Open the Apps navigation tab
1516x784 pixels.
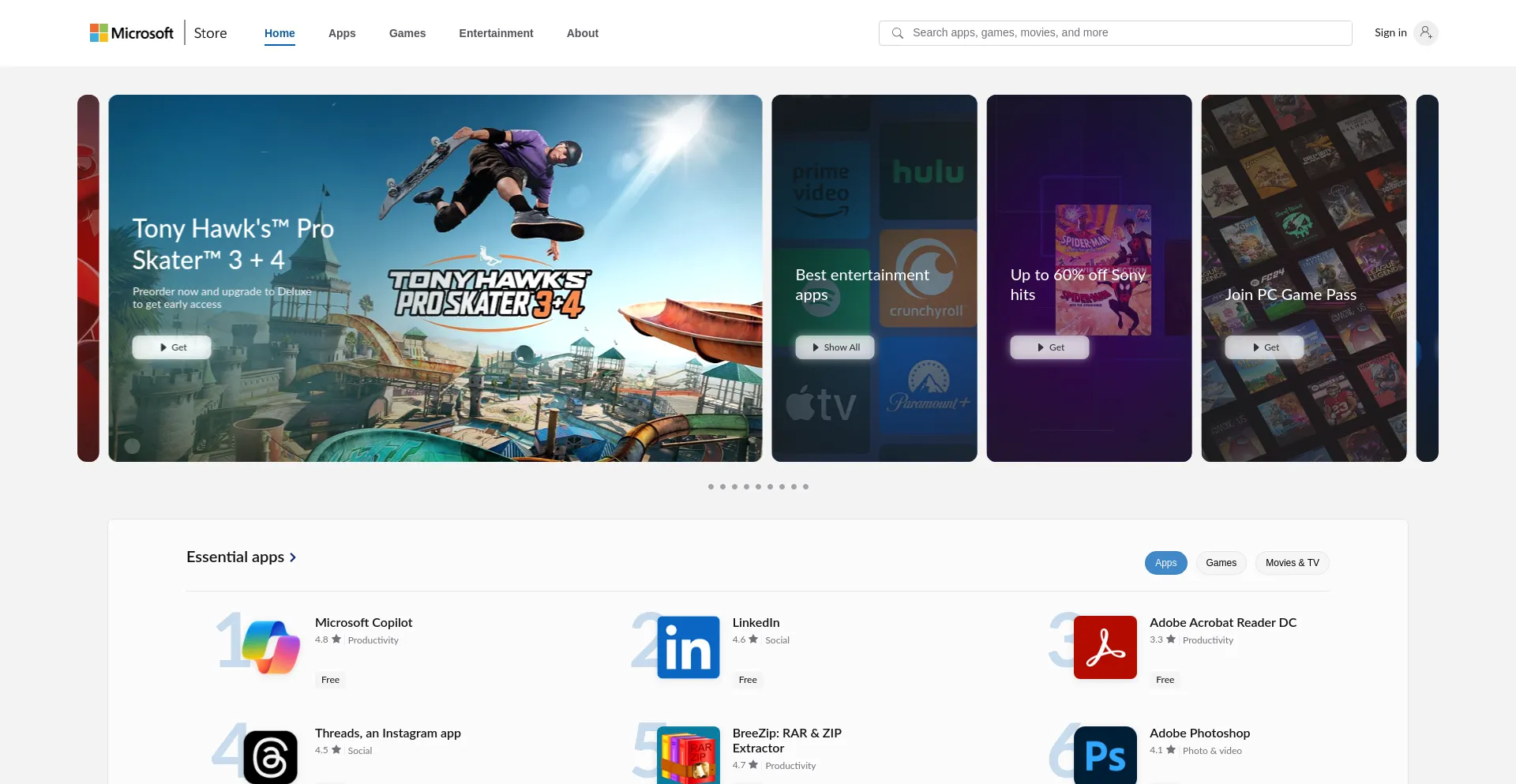[x=342, y=33]
